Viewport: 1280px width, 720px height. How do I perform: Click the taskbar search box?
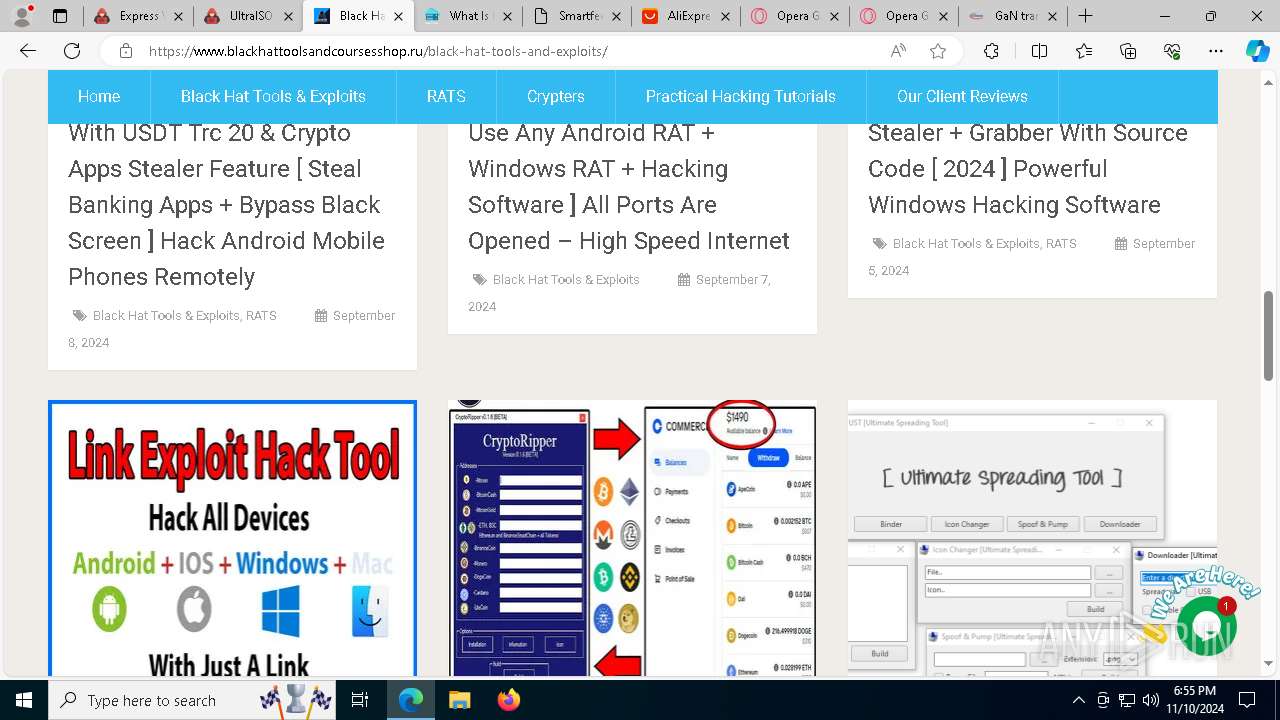coord(193,700)
